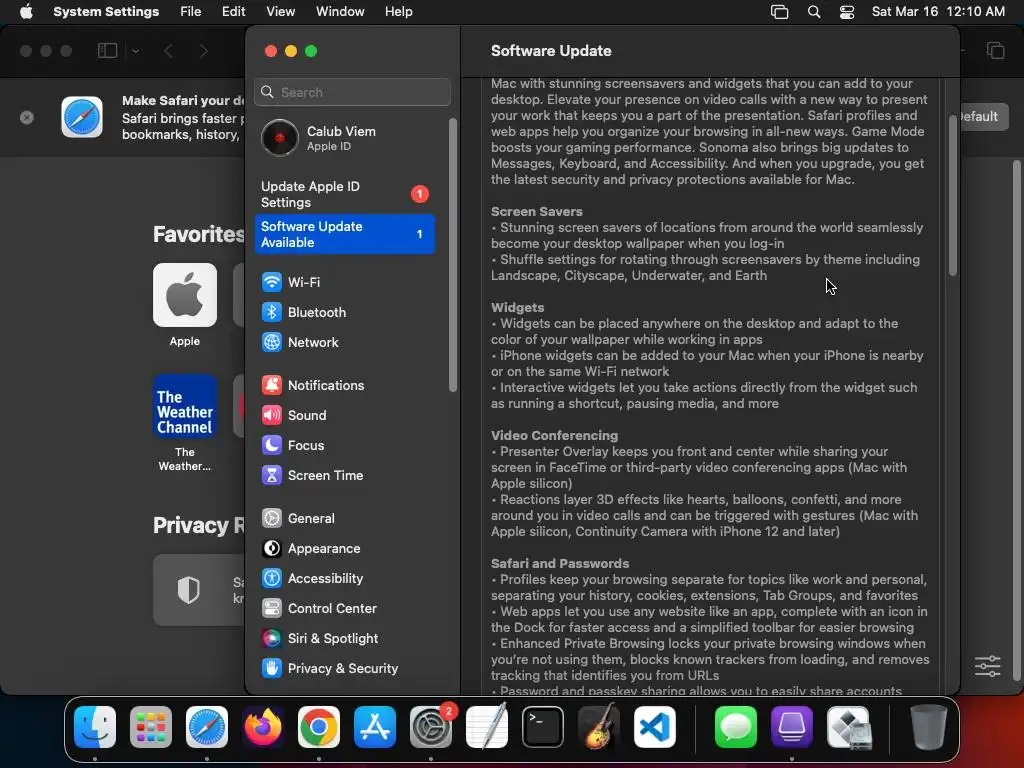The height and width of the screenshot is (768, 1024).
Task: Click the Screen Savers heading
Action: (537, 212)
